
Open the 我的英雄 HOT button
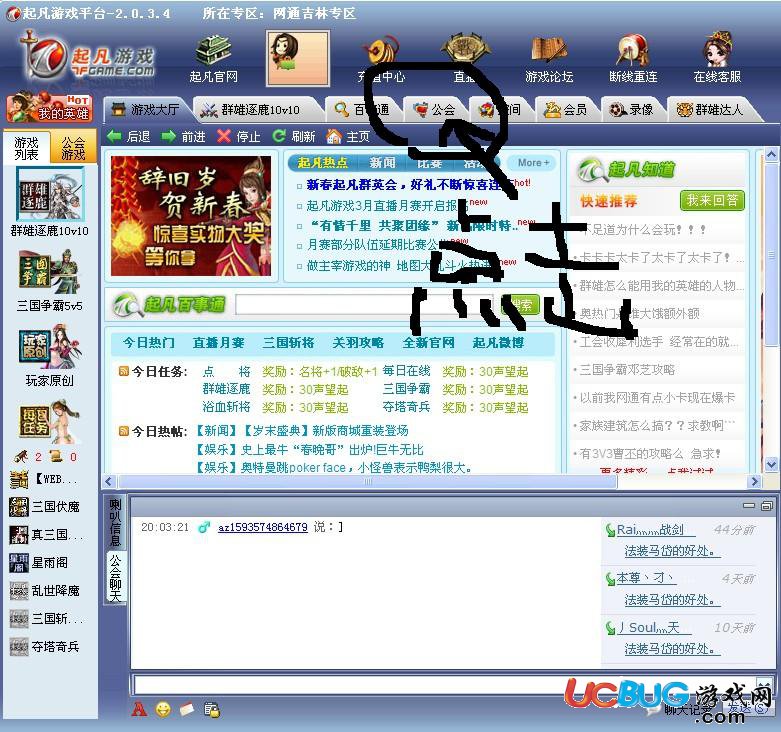[49, 107]
